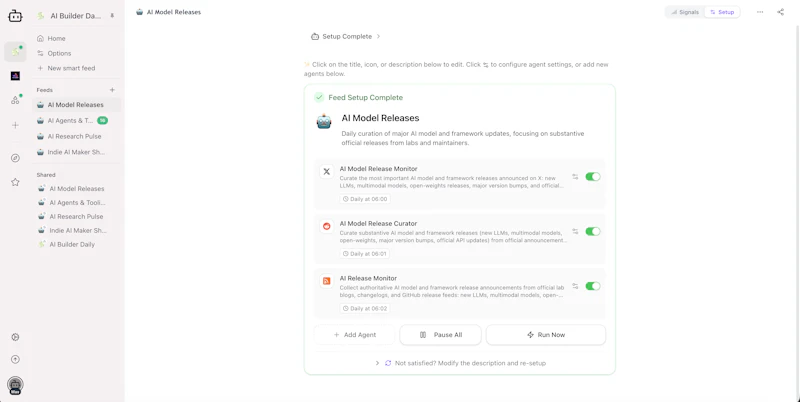Image resolution: width=800 pixels, height=402 pixels.
Task: Expand the Not satisfied re-setup section arrow
Action: 378,363
